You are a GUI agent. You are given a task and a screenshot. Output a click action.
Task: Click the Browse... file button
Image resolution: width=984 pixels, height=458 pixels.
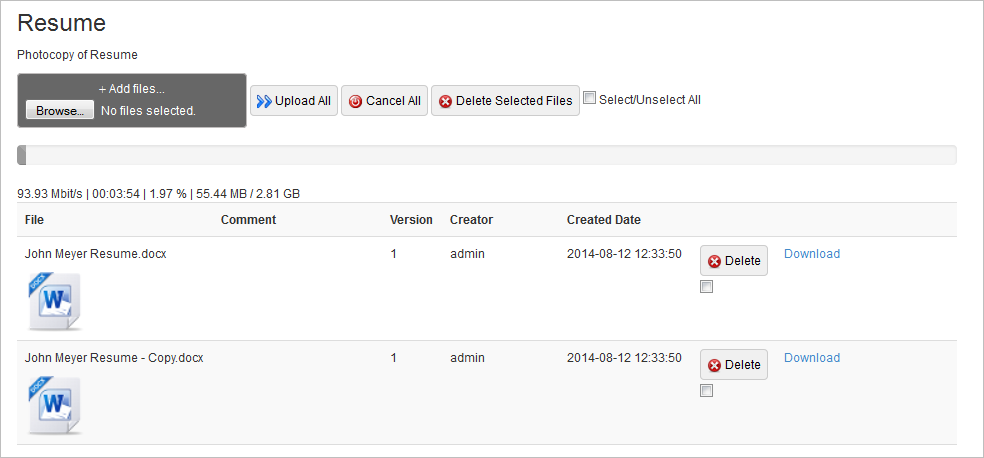(x=60, y=111)
